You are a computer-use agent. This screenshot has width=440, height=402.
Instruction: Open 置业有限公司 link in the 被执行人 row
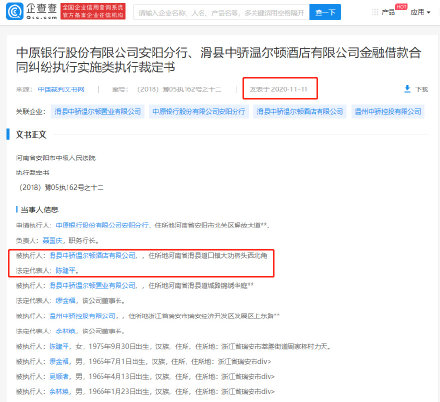(93, 285)
